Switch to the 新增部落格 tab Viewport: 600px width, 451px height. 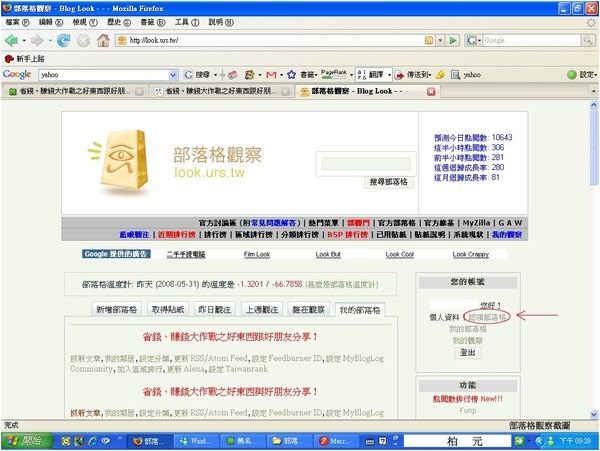[116, 309]
